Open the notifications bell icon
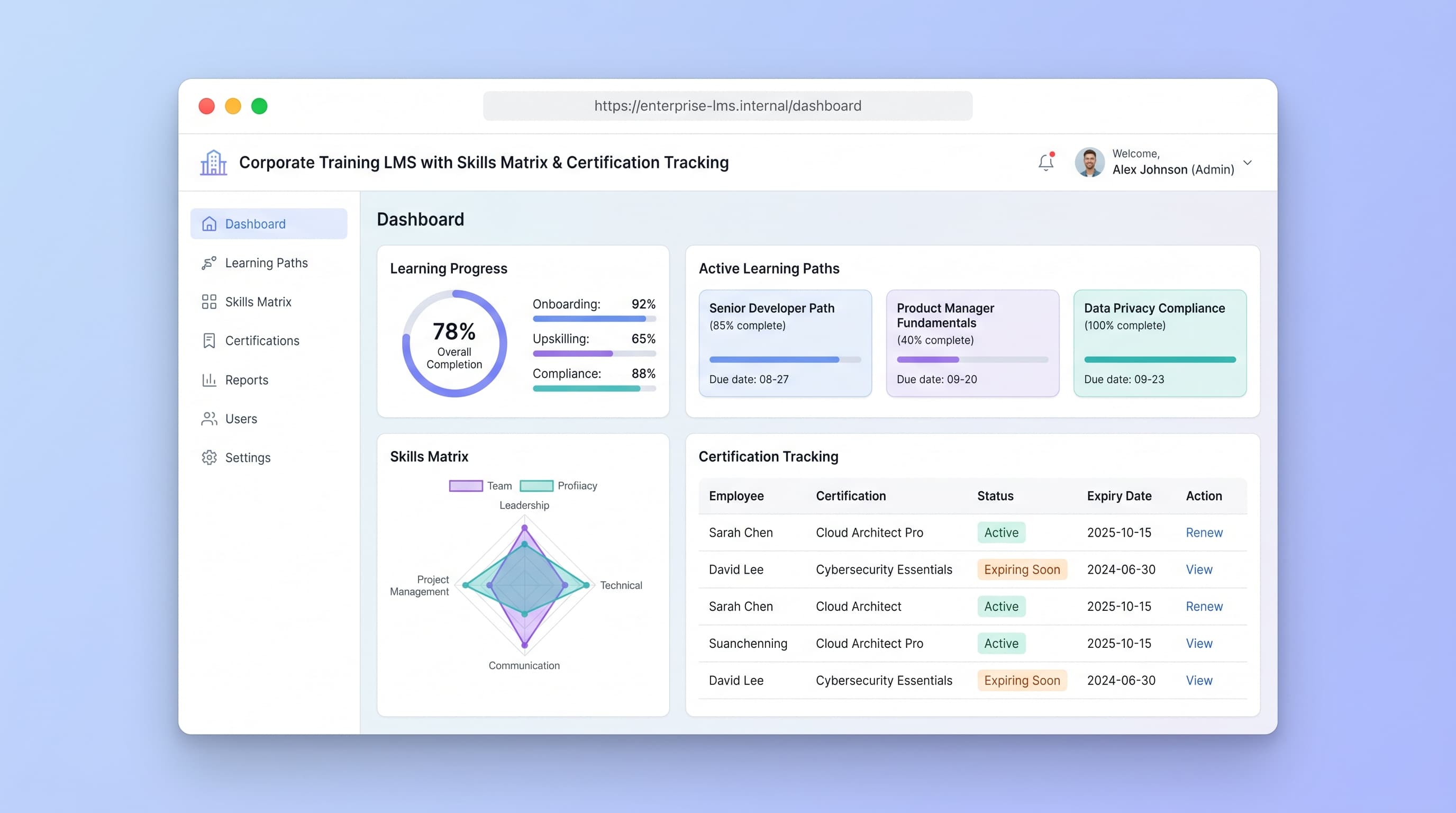This screenshot has width=1456, height=813. [x=1045, y=162]
